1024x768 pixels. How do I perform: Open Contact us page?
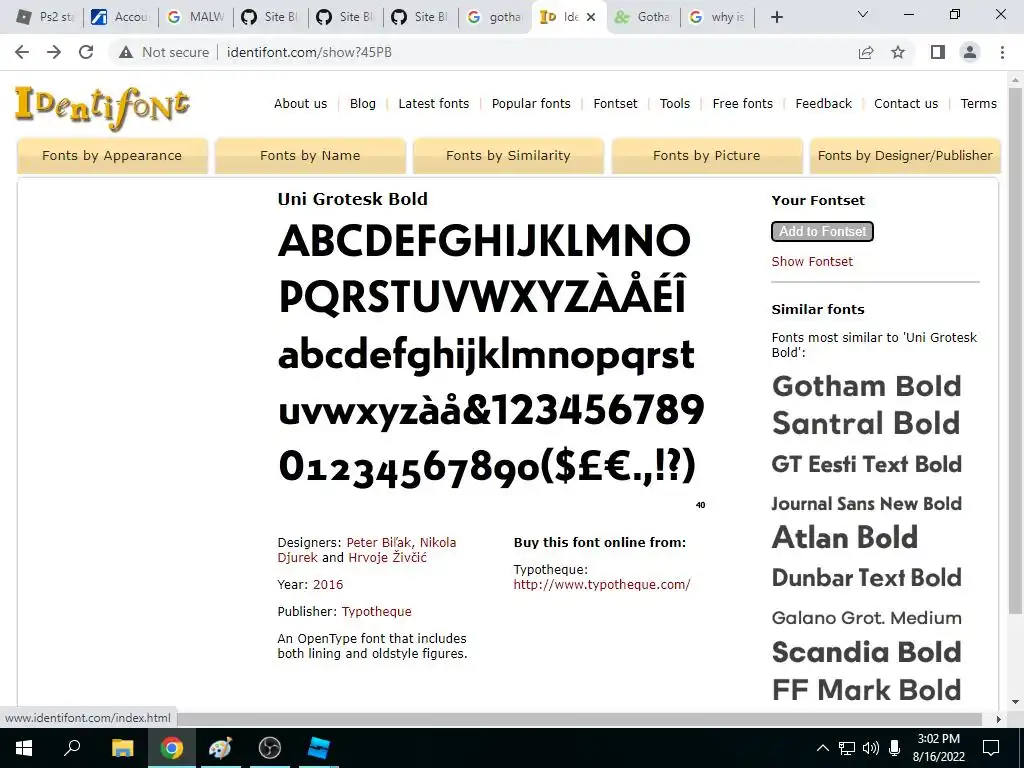tap(906, 103)
